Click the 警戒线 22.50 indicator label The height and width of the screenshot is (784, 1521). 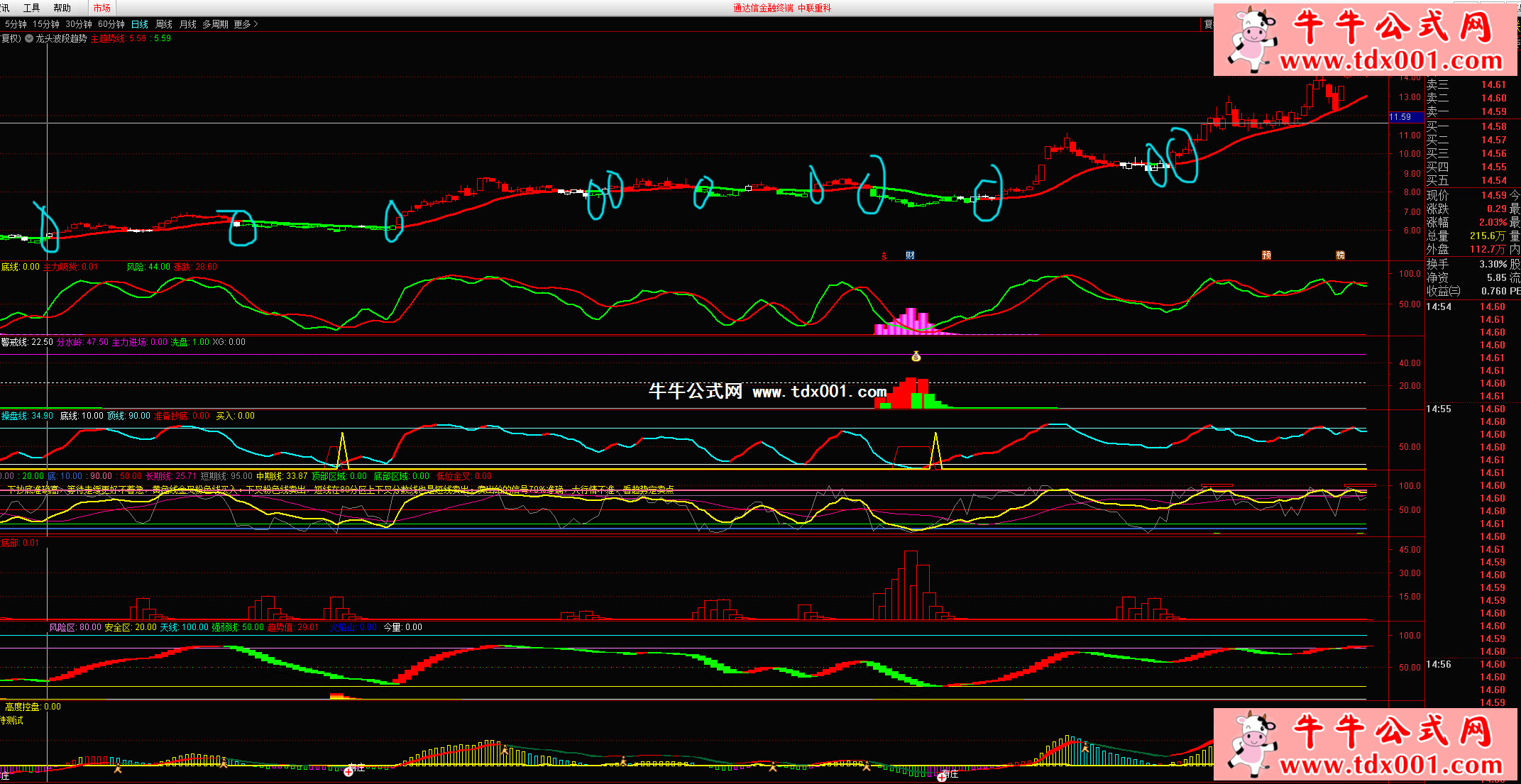(27, 342)
